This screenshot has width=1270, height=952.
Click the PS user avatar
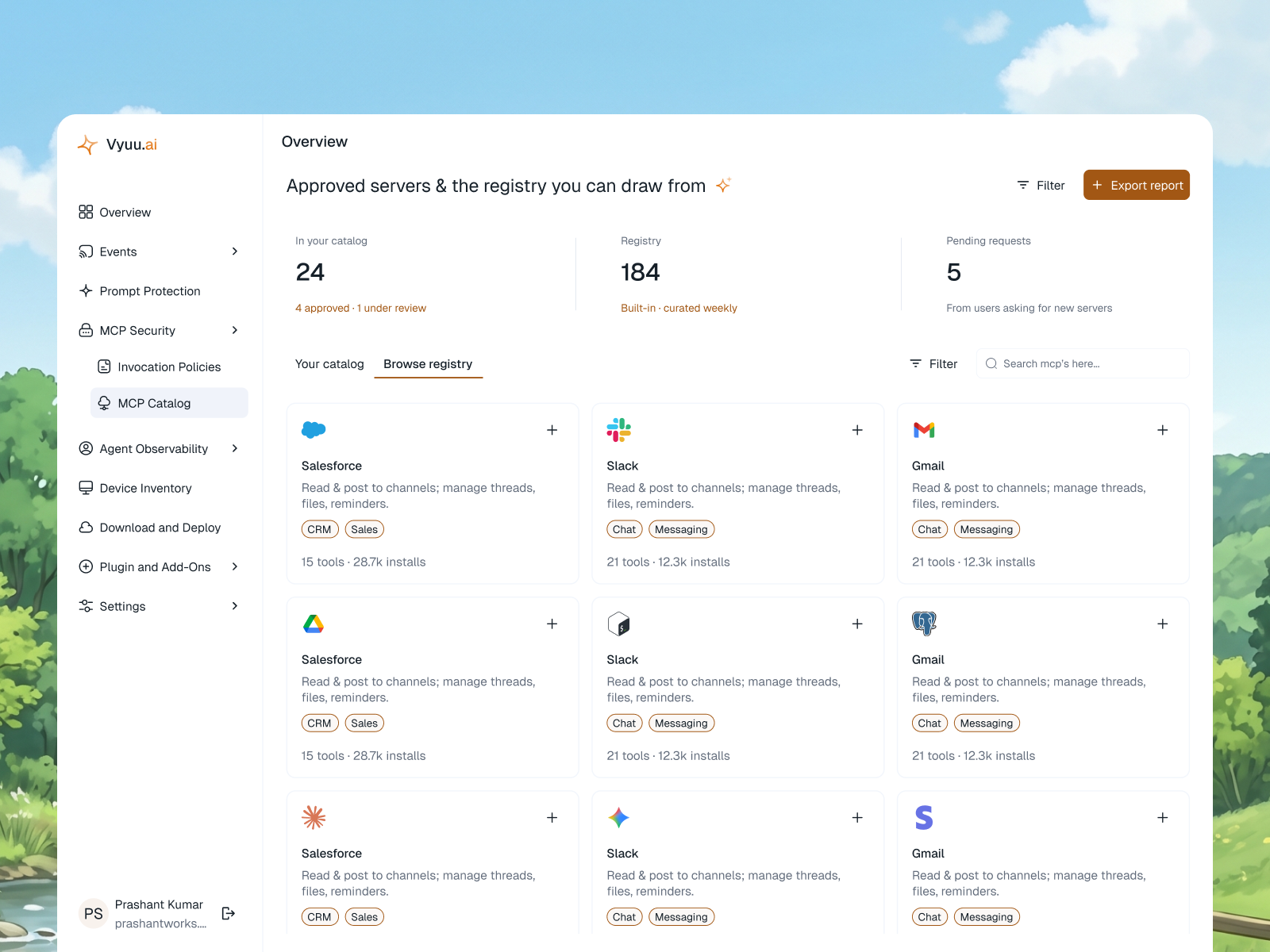[x=94, y=913]
